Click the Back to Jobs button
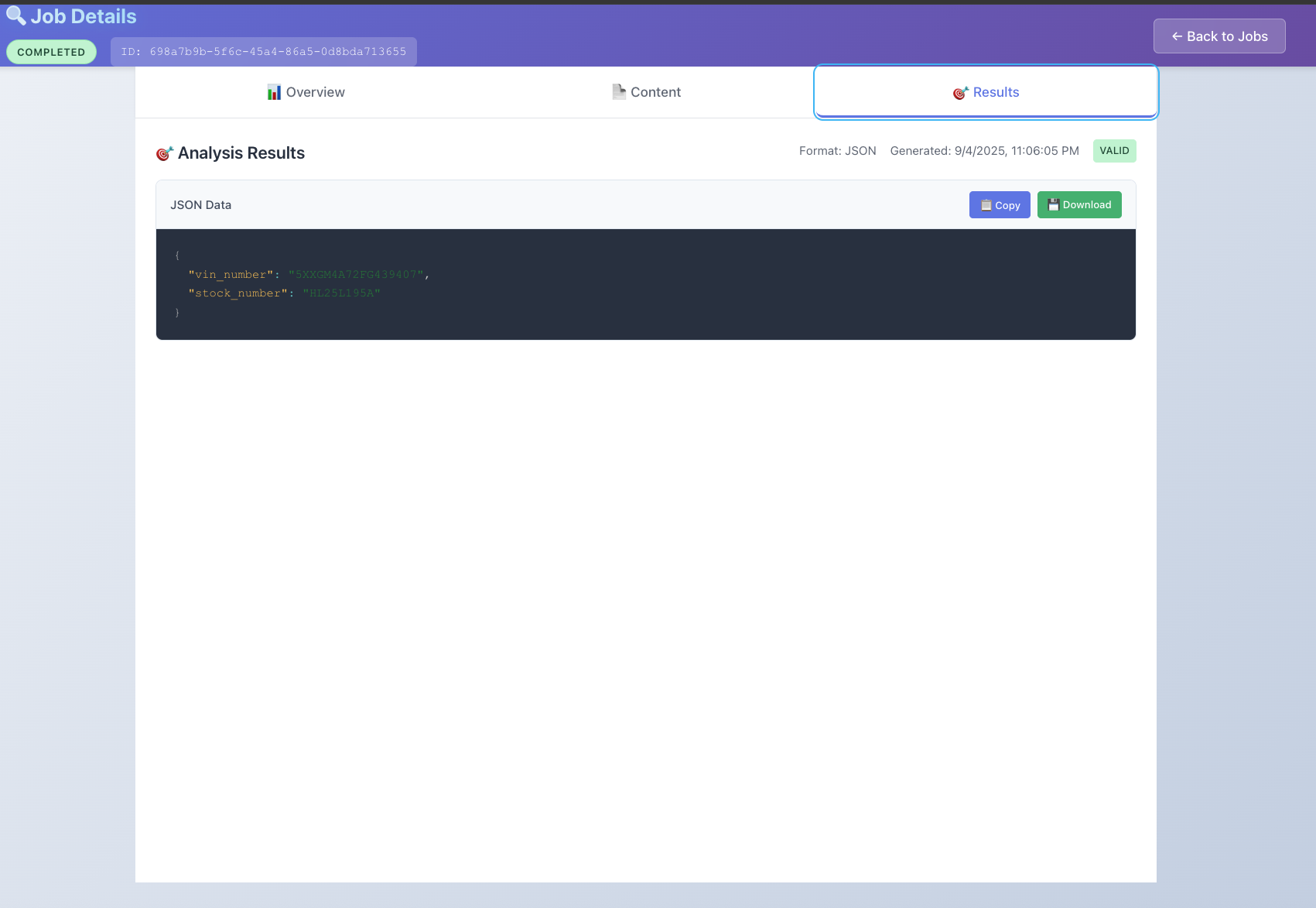The image size is (1316, 908). [1219, 36]
